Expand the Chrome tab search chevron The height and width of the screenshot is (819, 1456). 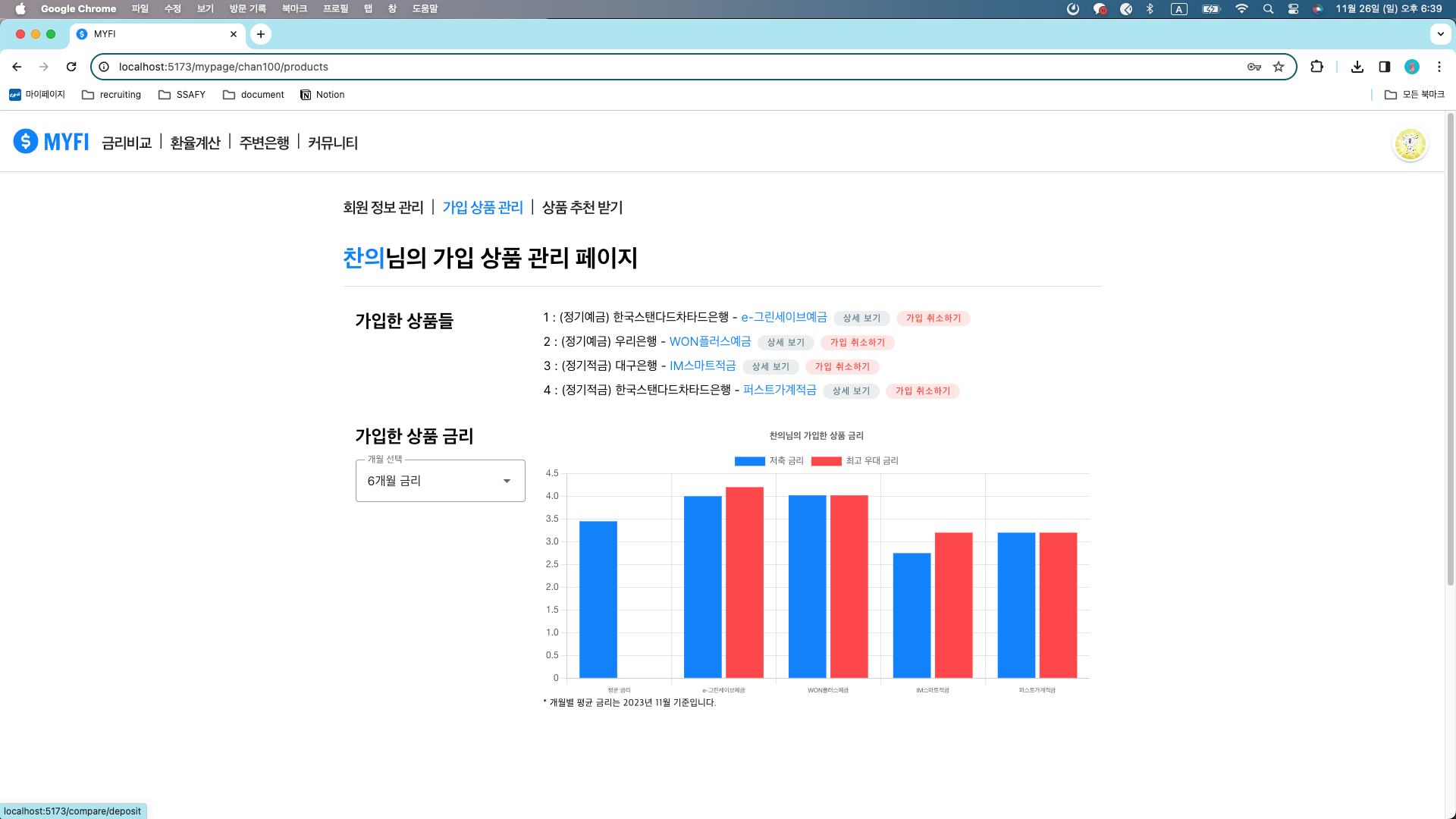[x=1440, y=34]
